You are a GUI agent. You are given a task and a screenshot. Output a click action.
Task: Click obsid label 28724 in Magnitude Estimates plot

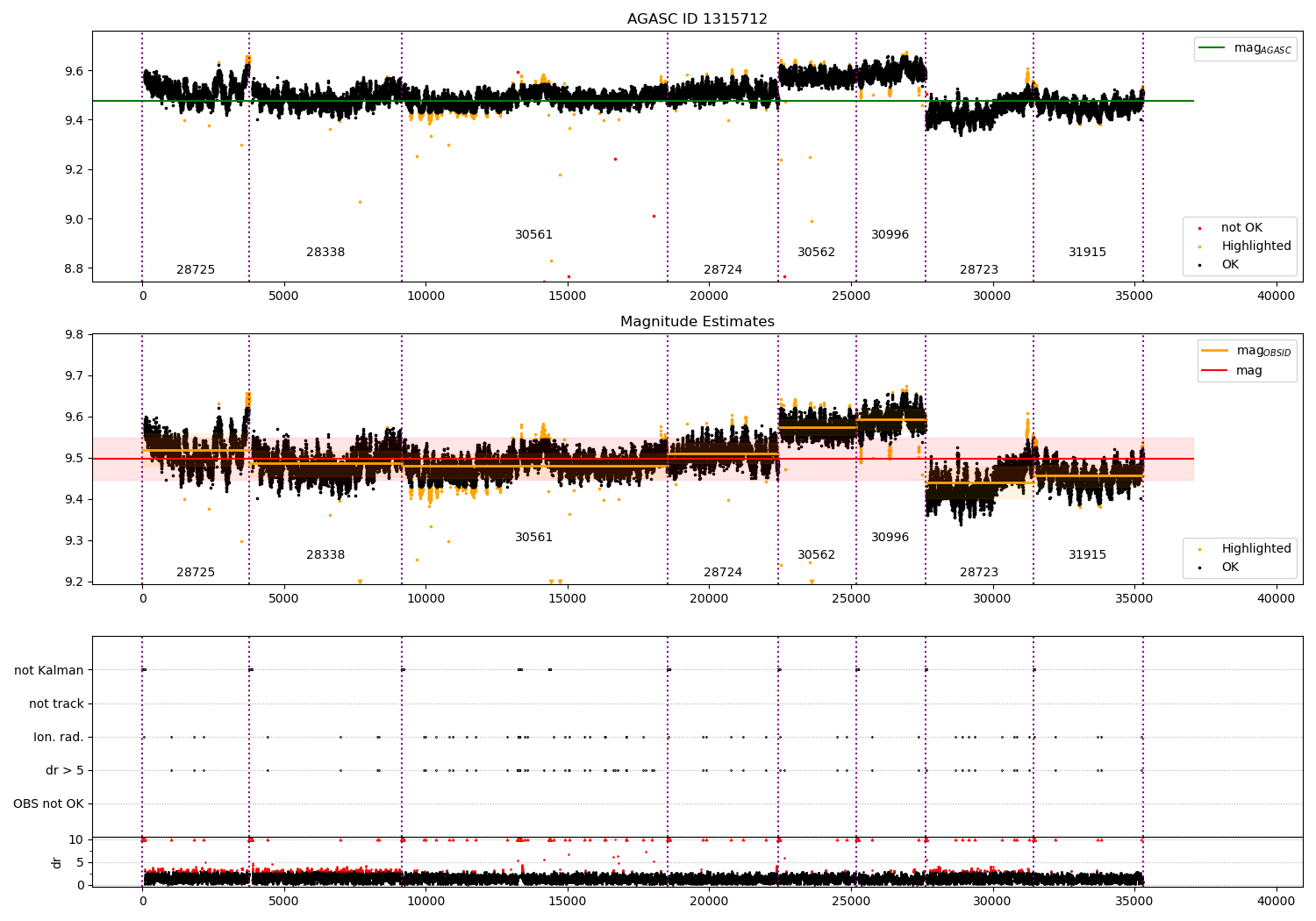pyautogui.click(x=723, y=572)
